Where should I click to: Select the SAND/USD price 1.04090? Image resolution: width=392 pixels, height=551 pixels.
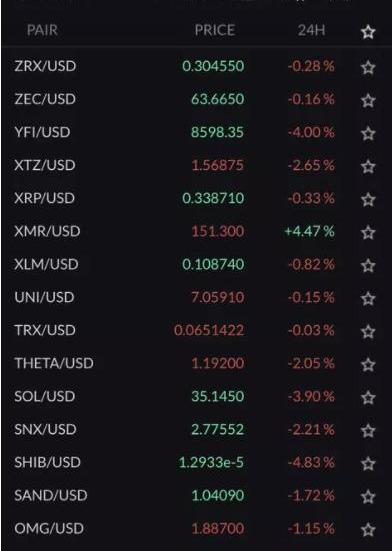[x=218, y=495]
